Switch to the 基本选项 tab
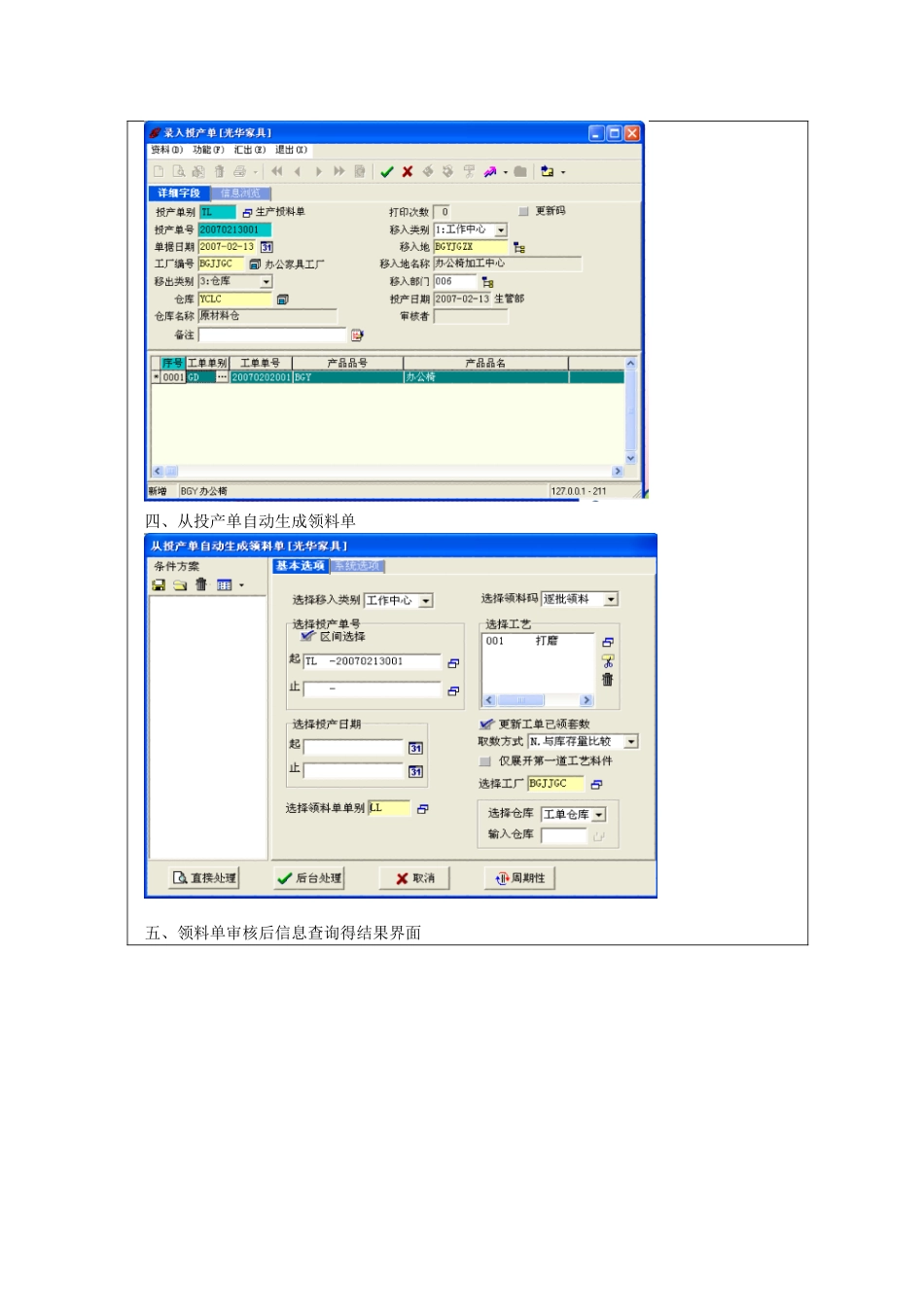Screen dimensions: 924x1307 pos(301,566)
